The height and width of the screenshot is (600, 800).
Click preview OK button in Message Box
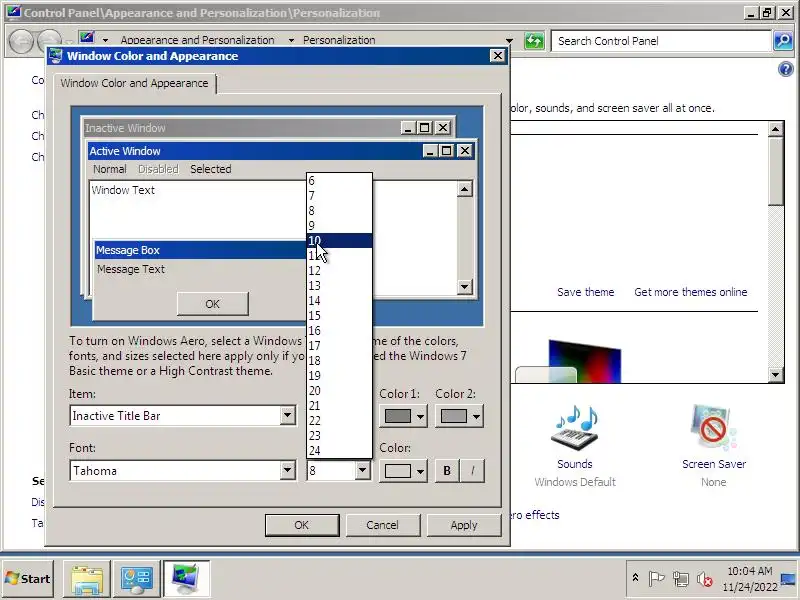[213, 304]
